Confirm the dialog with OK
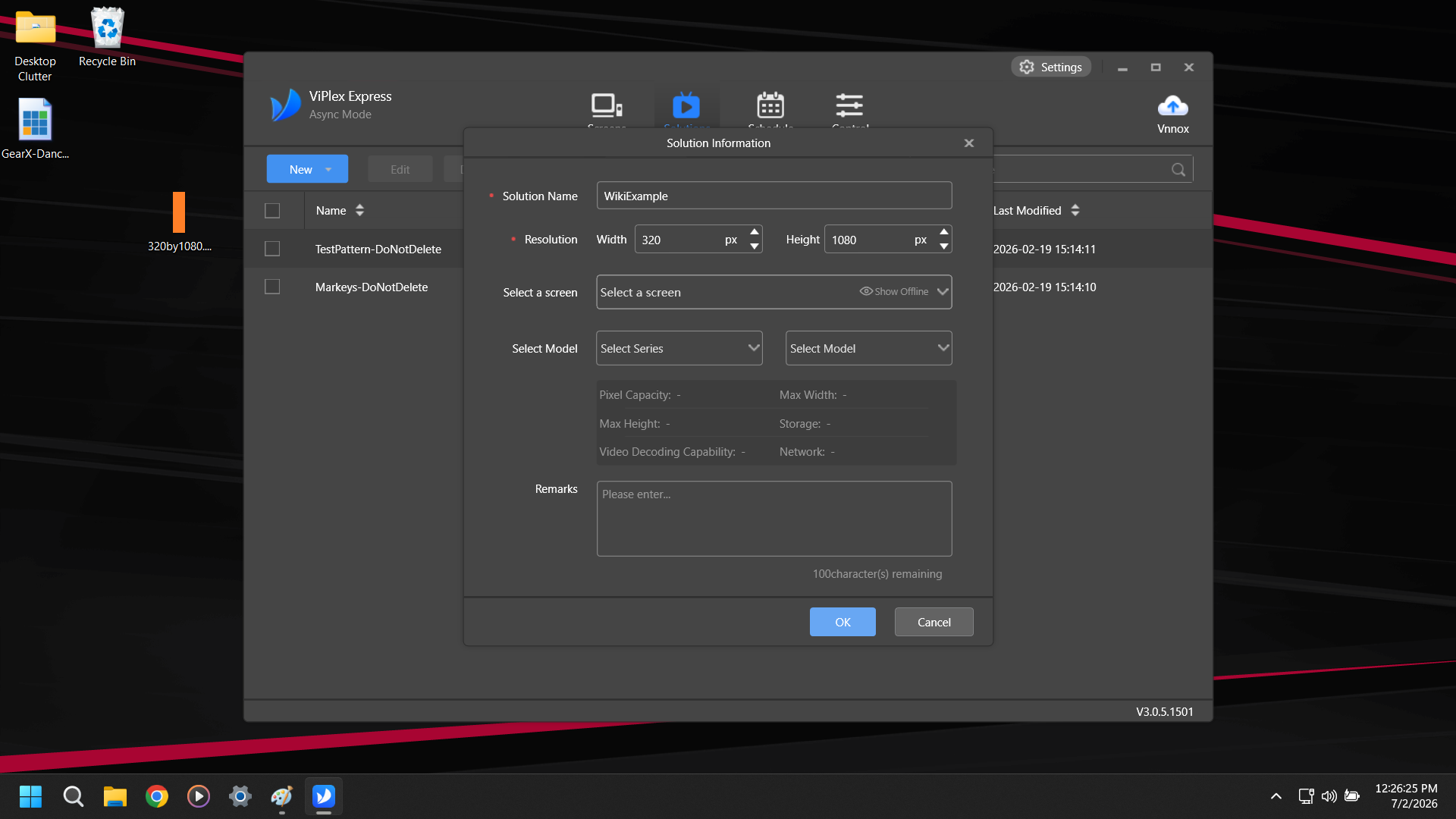Viewport: 1456px width, 819px height. (843, 622)
